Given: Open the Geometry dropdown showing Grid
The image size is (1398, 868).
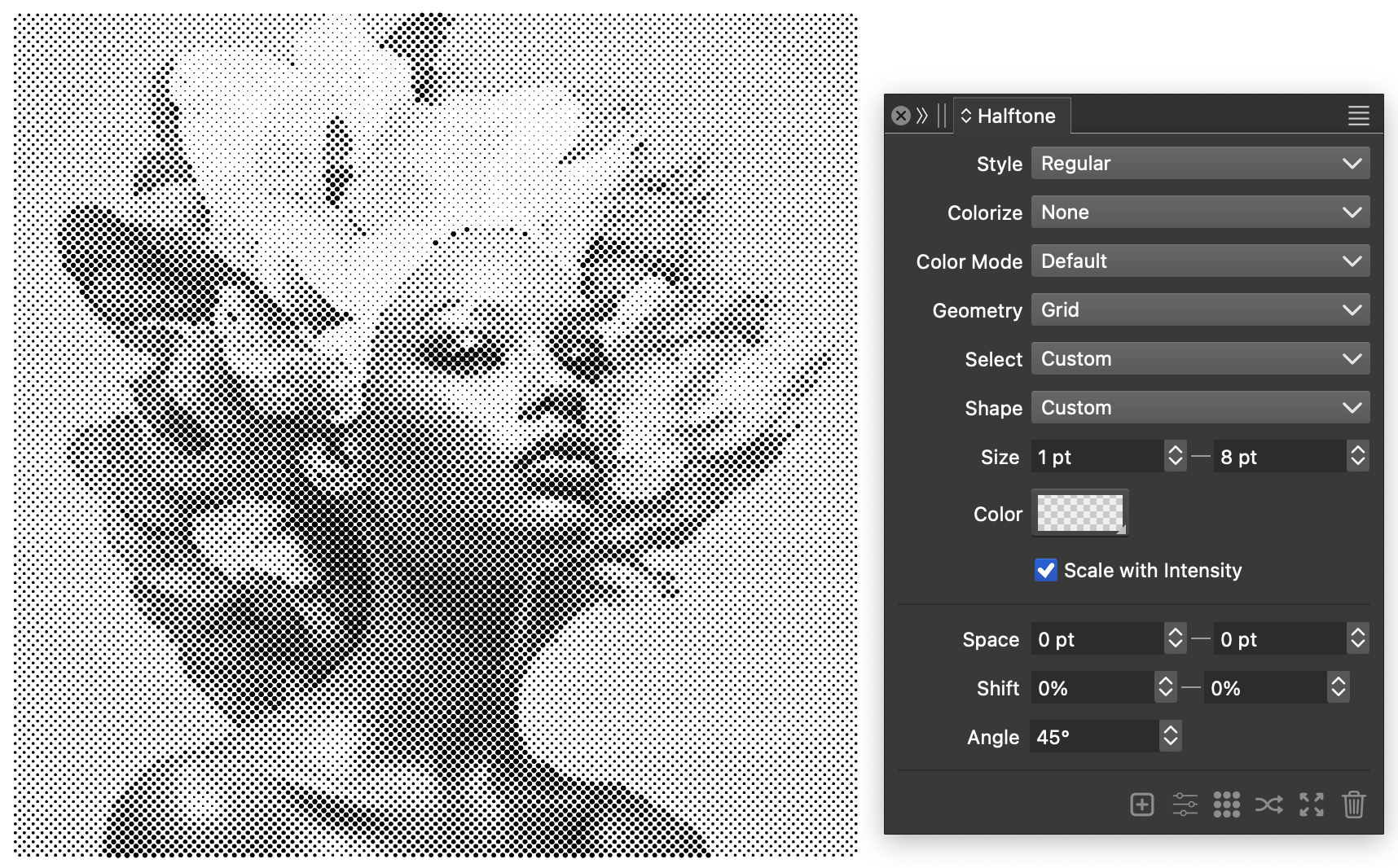Looking at the screenshot, I should tap(1199, 309).
